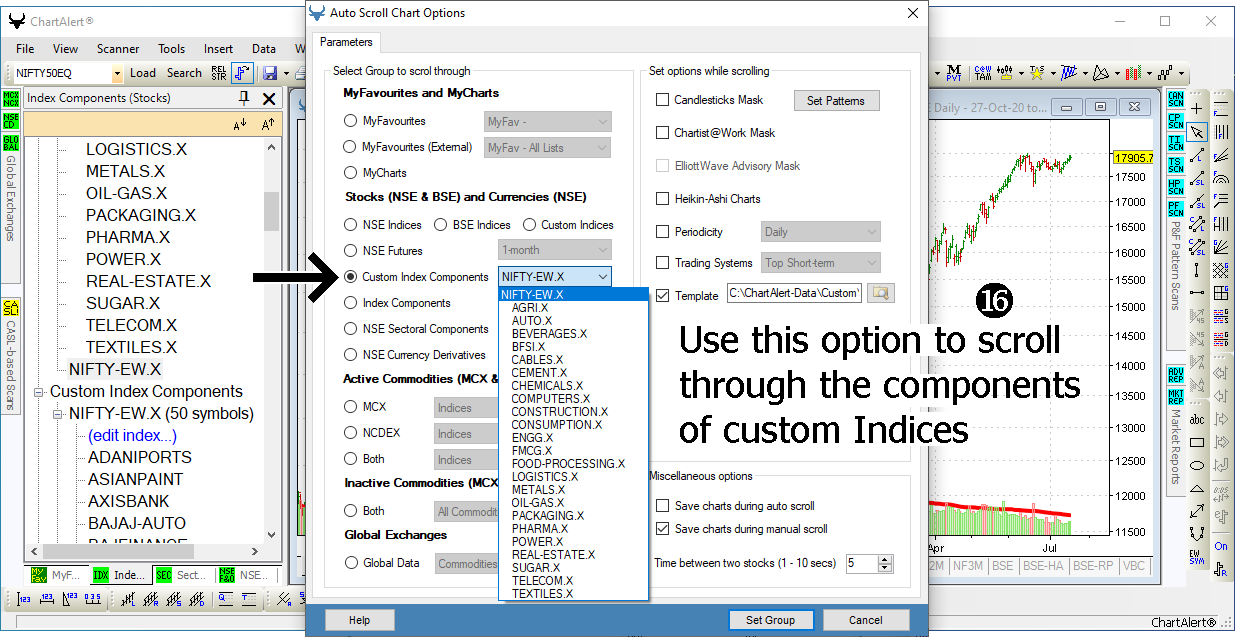This screenshot has height=637, width=1235.
Task: Open the NIFTY50EQ symbol dropdown arrow
Action: pyautogui.click(x=117, y=73)
